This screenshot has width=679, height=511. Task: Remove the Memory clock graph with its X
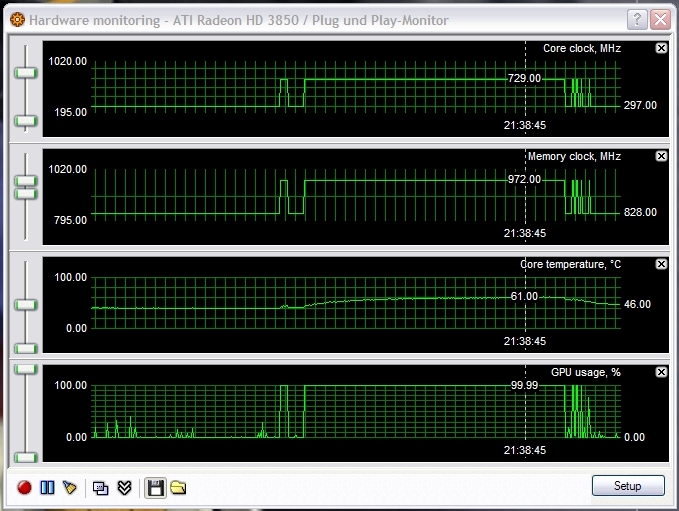(661, 156)
